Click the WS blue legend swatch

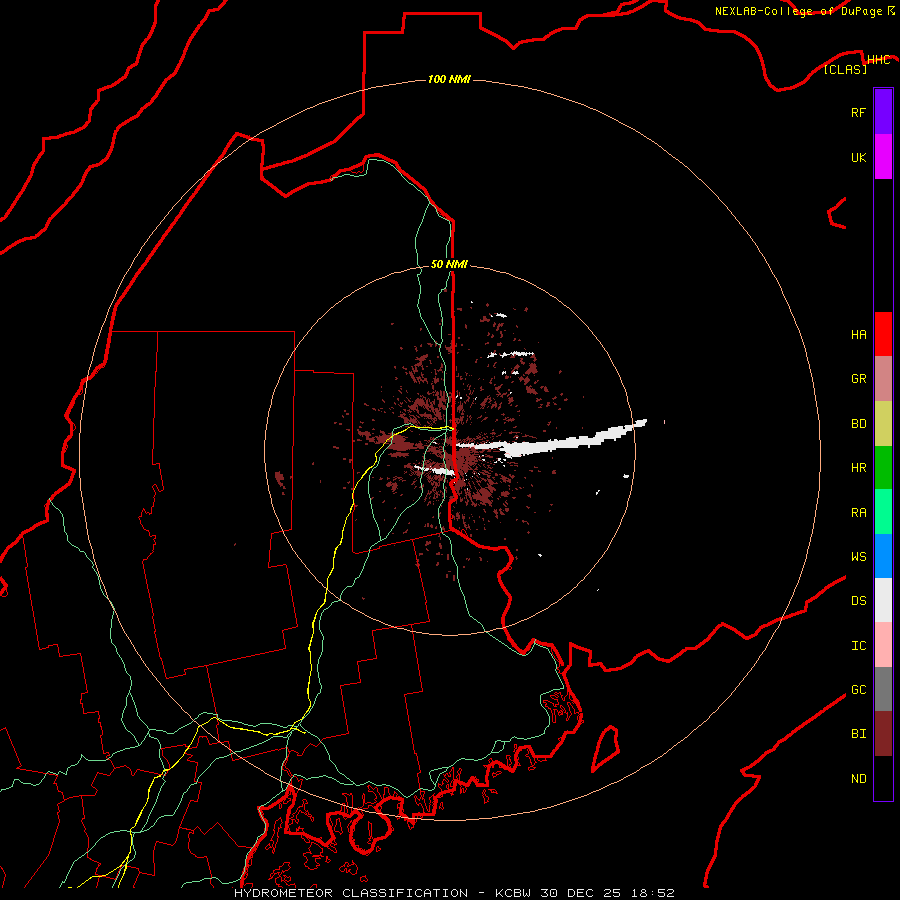coord(883,556)
